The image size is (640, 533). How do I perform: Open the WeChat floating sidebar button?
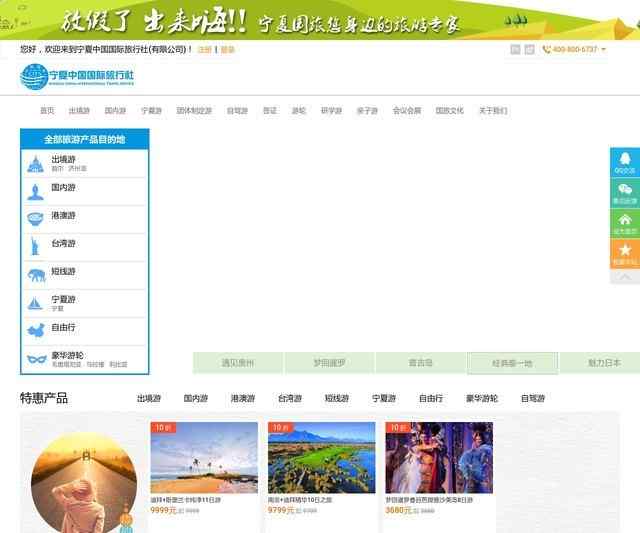625,193
